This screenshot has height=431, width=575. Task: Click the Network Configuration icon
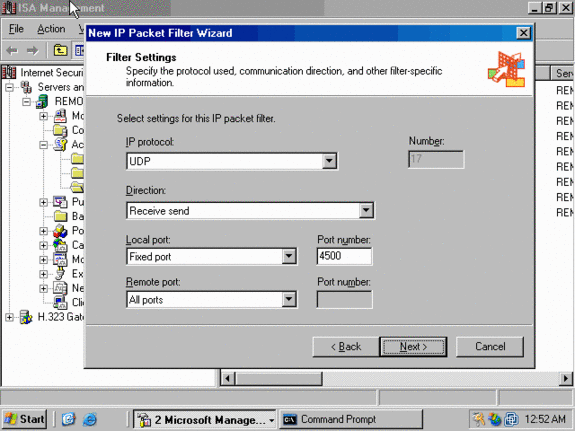click(x=60, y=288)
